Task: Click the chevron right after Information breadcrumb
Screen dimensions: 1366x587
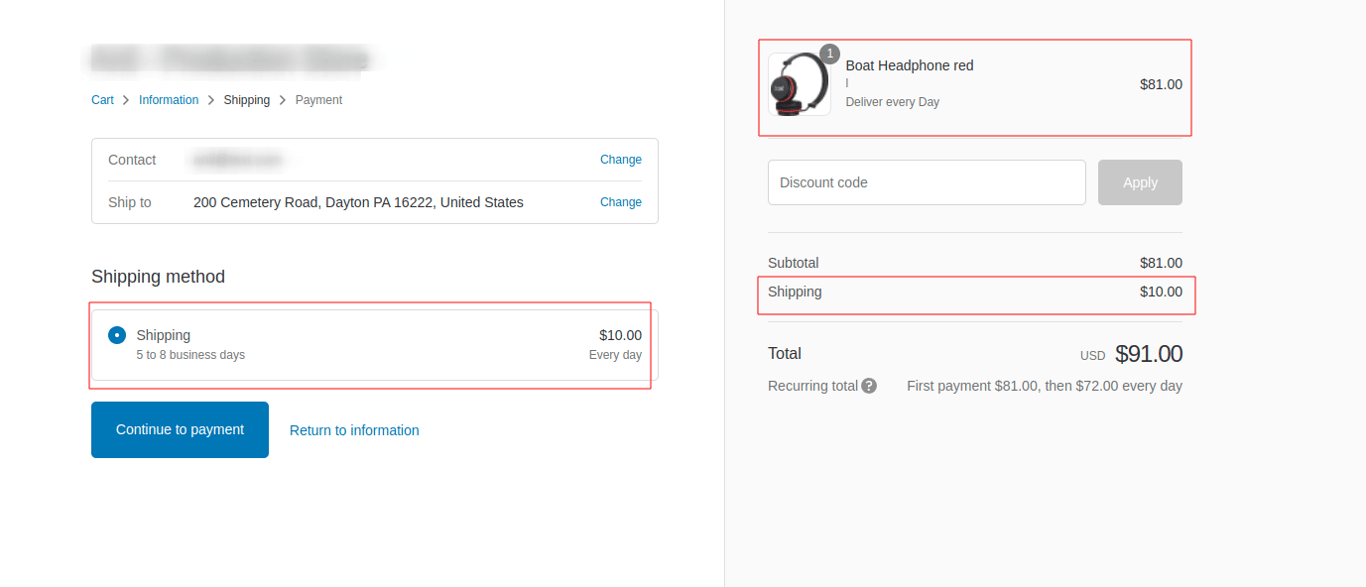Action: (211, 100)
